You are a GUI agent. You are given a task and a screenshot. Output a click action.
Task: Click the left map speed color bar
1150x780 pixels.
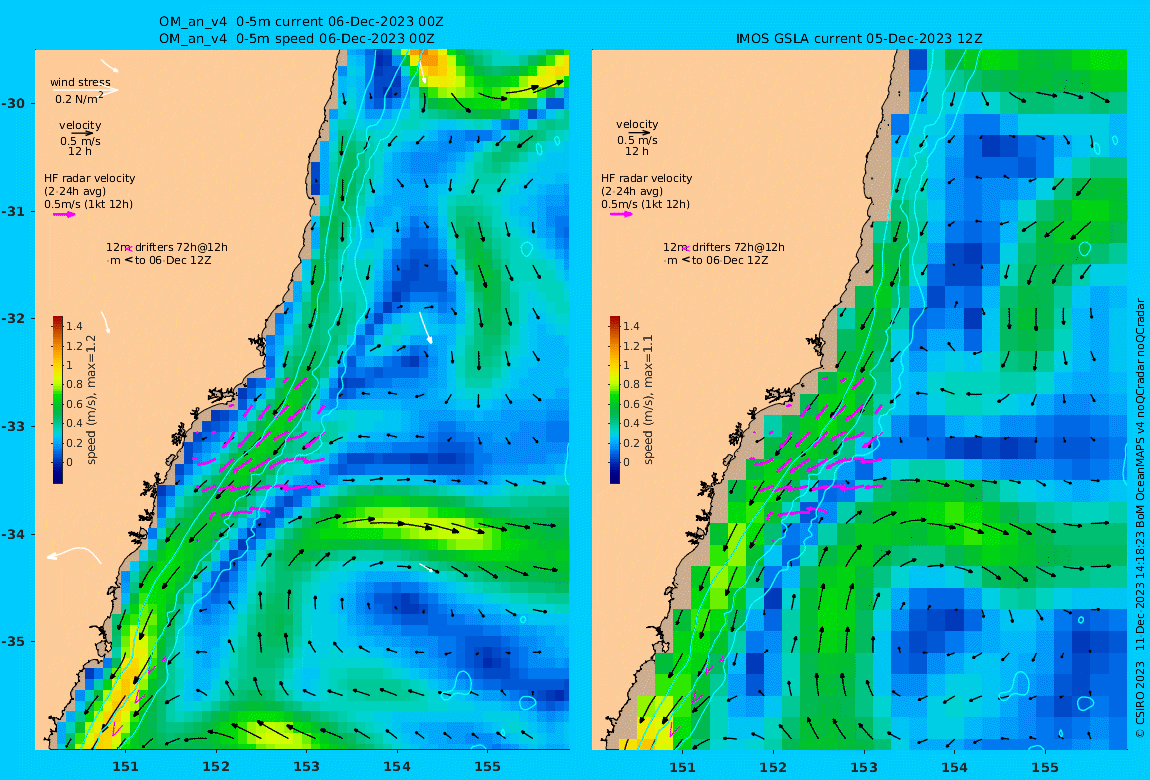pos(58,400)
